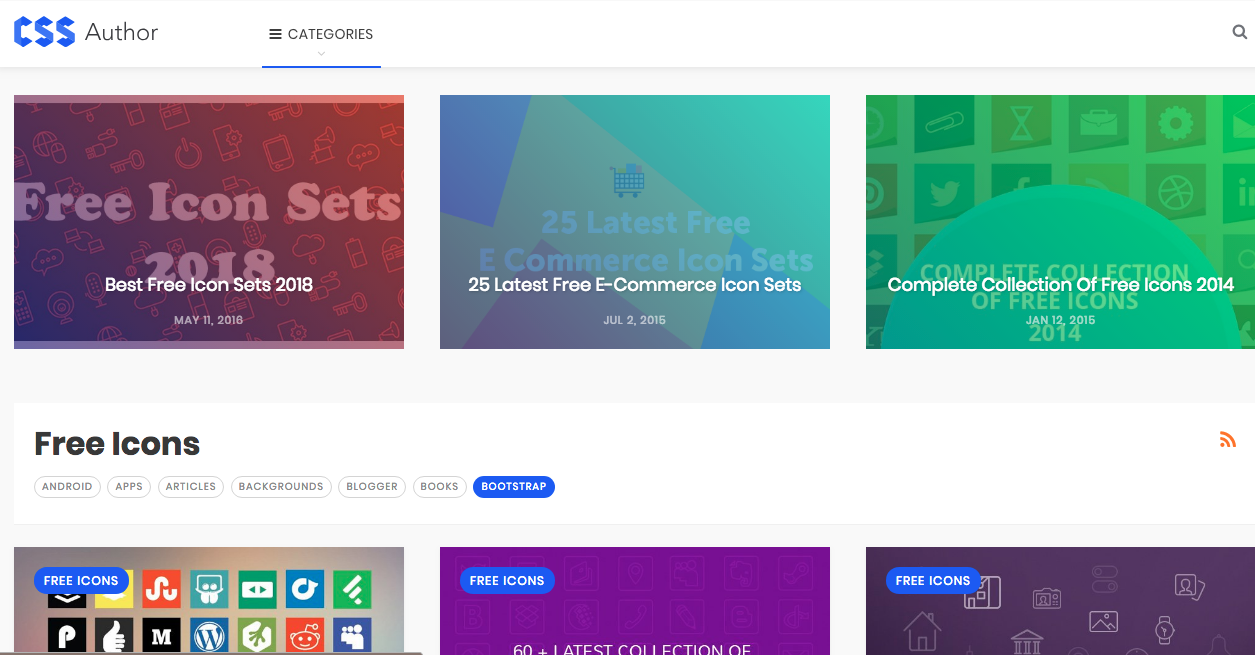Click the Reddit alien icon
This screenshot has height=655, width=1255.
(304, 635)
